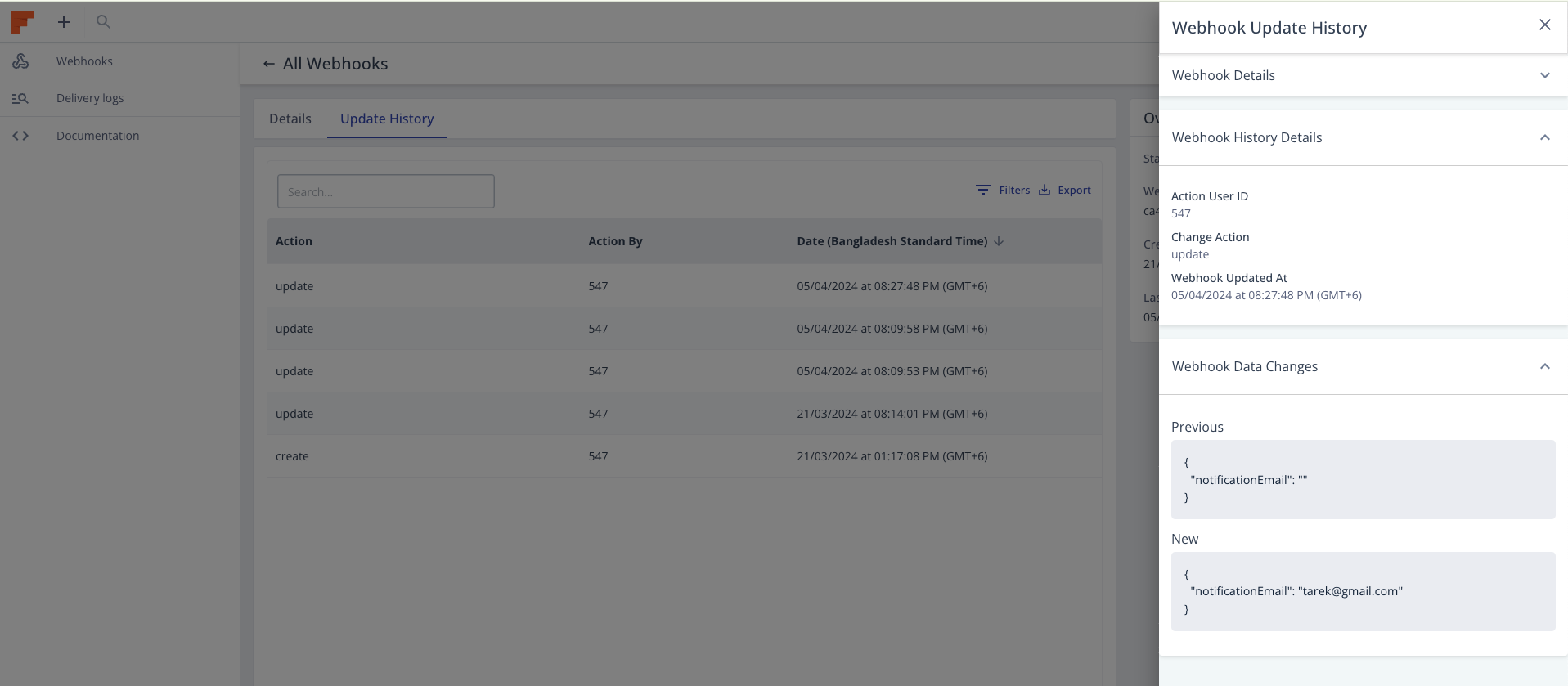
Task: Click the Action column header
Action: [294, 241]
